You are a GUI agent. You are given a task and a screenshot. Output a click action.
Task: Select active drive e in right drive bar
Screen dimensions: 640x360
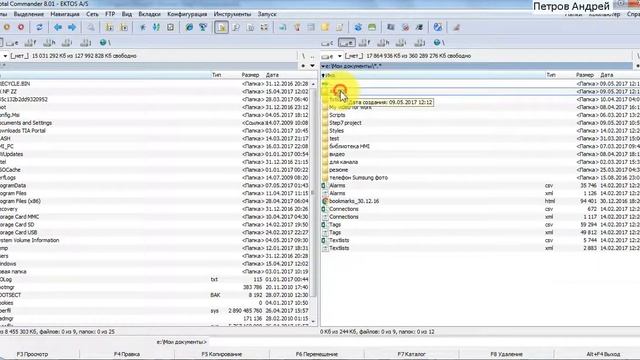347,42
